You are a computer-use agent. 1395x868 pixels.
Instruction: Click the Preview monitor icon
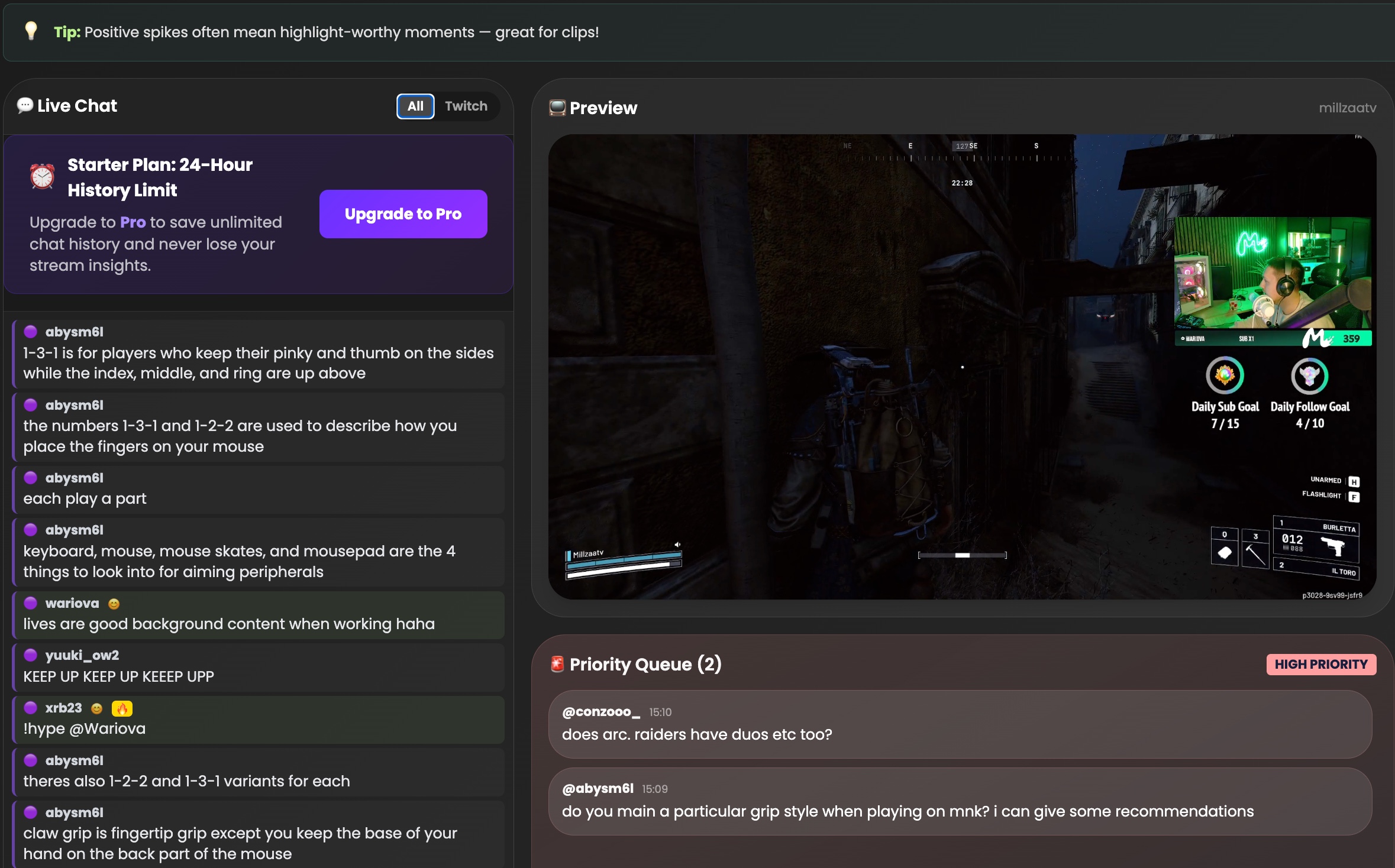(557, 108)
